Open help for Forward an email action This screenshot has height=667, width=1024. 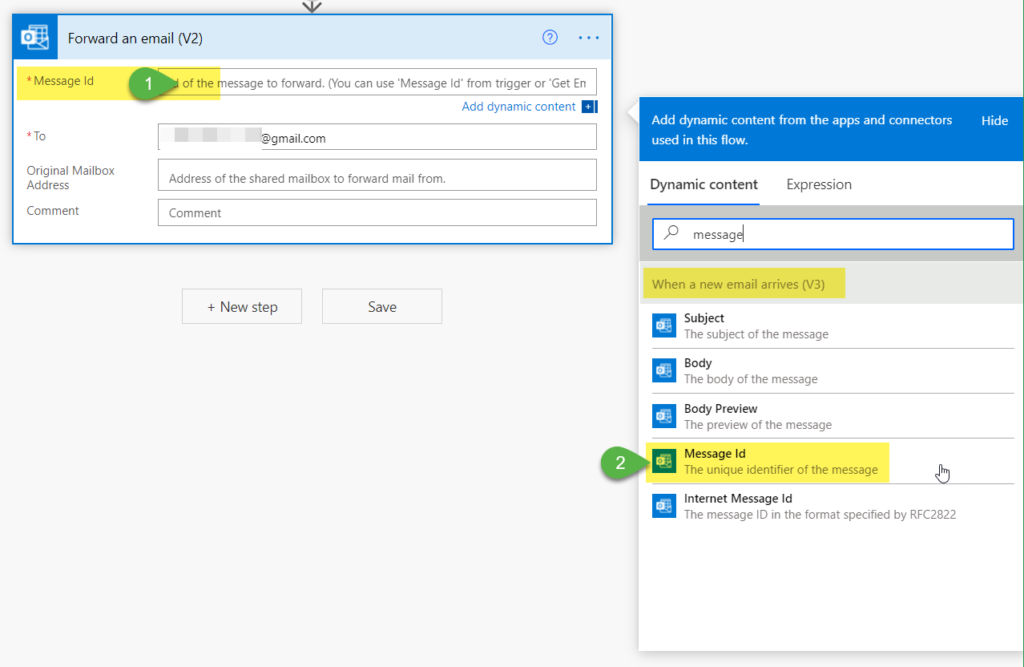click(x=550, y=37)
